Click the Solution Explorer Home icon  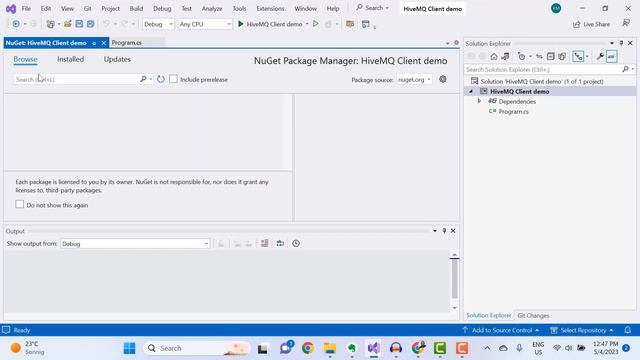[494, 57]
